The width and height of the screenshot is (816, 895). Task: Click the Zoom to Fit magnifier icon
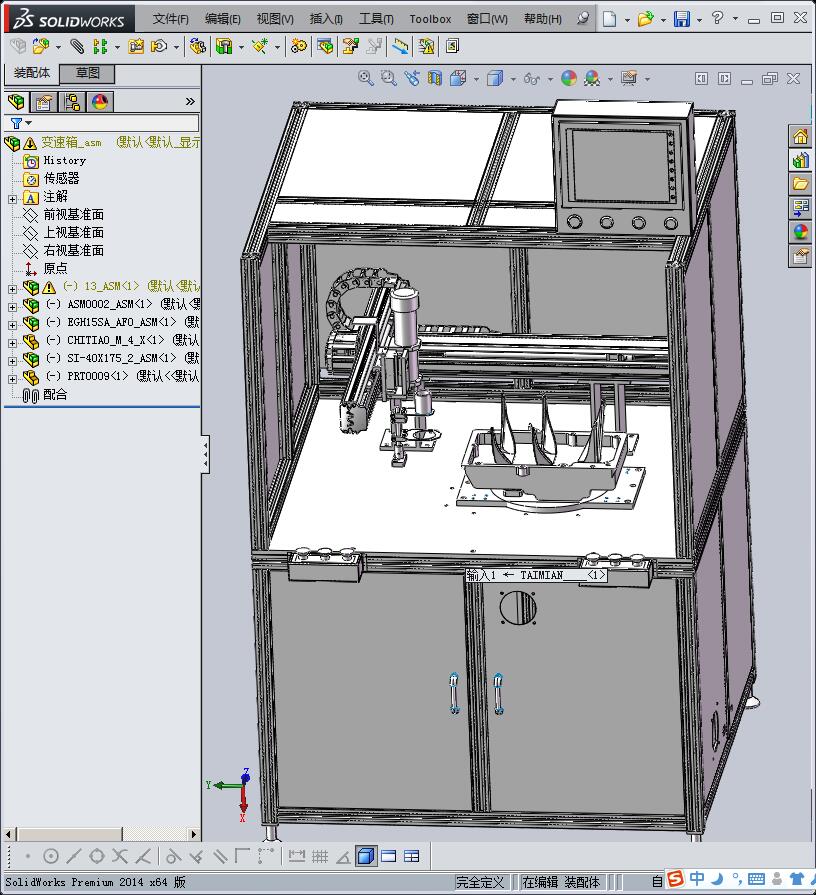(x=366, y=78)
